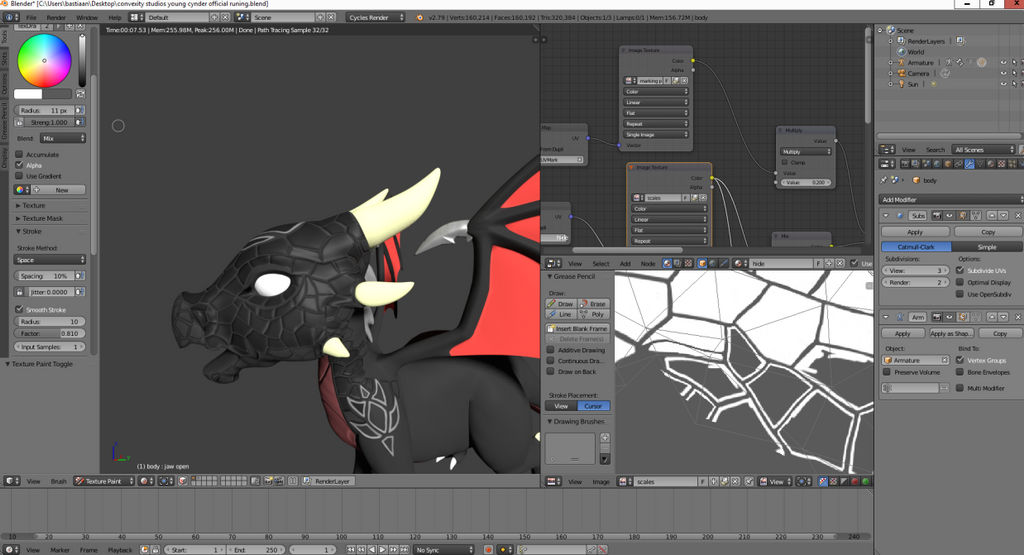Image resolution: width=1024 pixels, height=555 pixels.
Task: Open Stroke Method Space dropdown
Action: (x=50, y=259)
